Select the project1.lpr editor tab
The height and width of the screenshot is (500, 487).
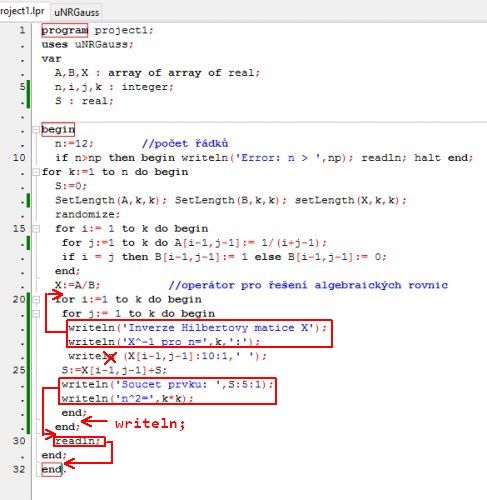coord(22,11)
